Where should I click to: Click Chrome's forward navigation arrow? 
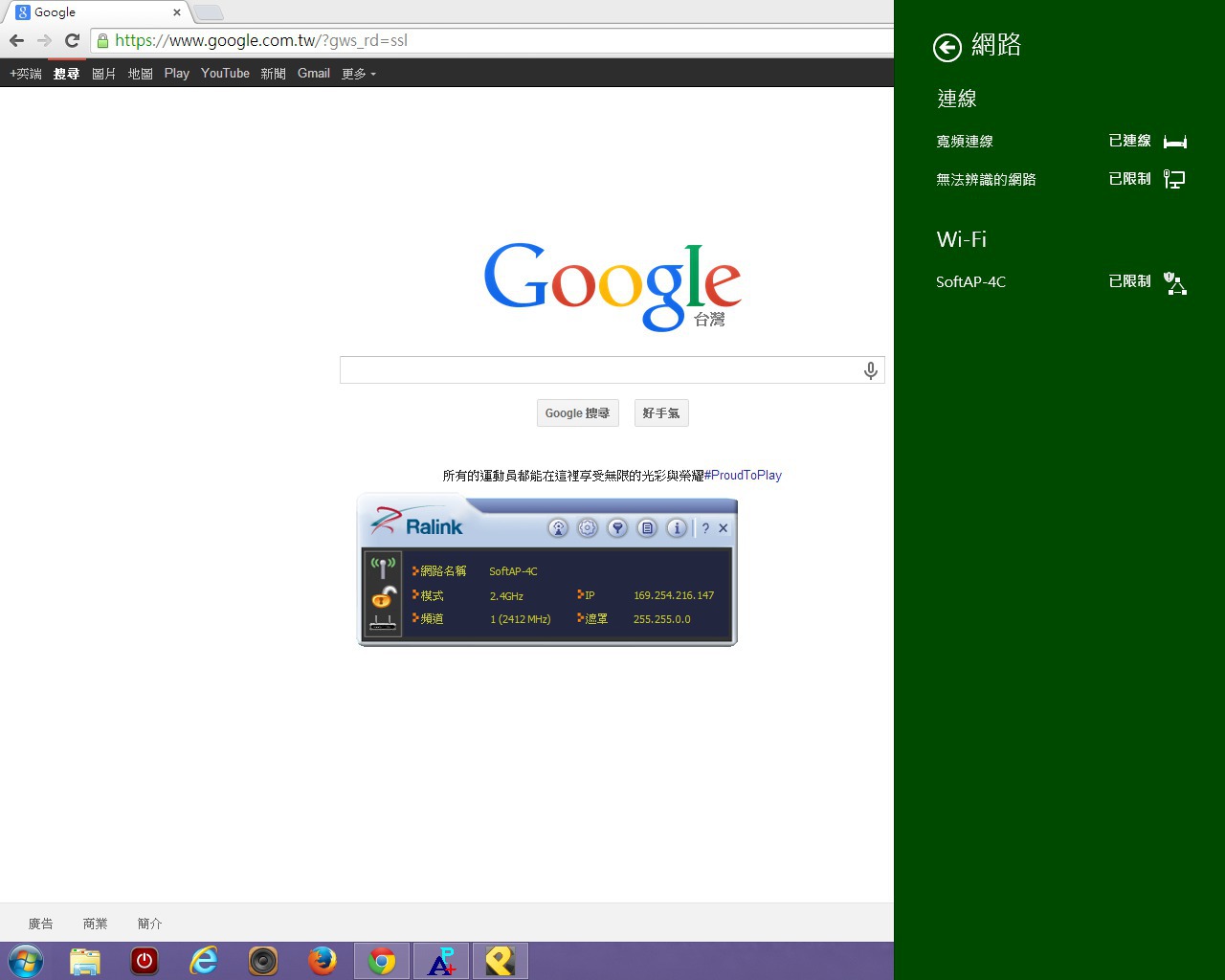(44, 40)
